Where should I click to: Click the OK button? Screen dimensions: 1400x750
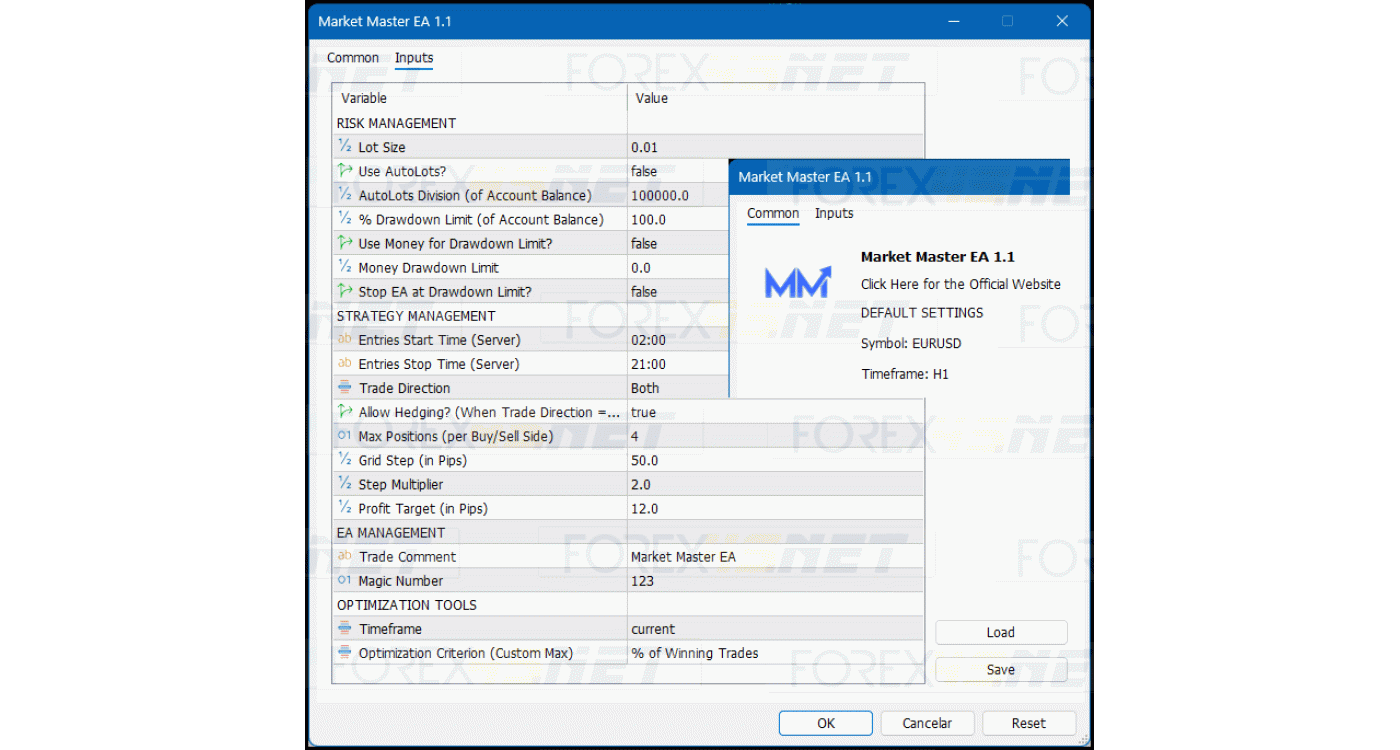826,723
